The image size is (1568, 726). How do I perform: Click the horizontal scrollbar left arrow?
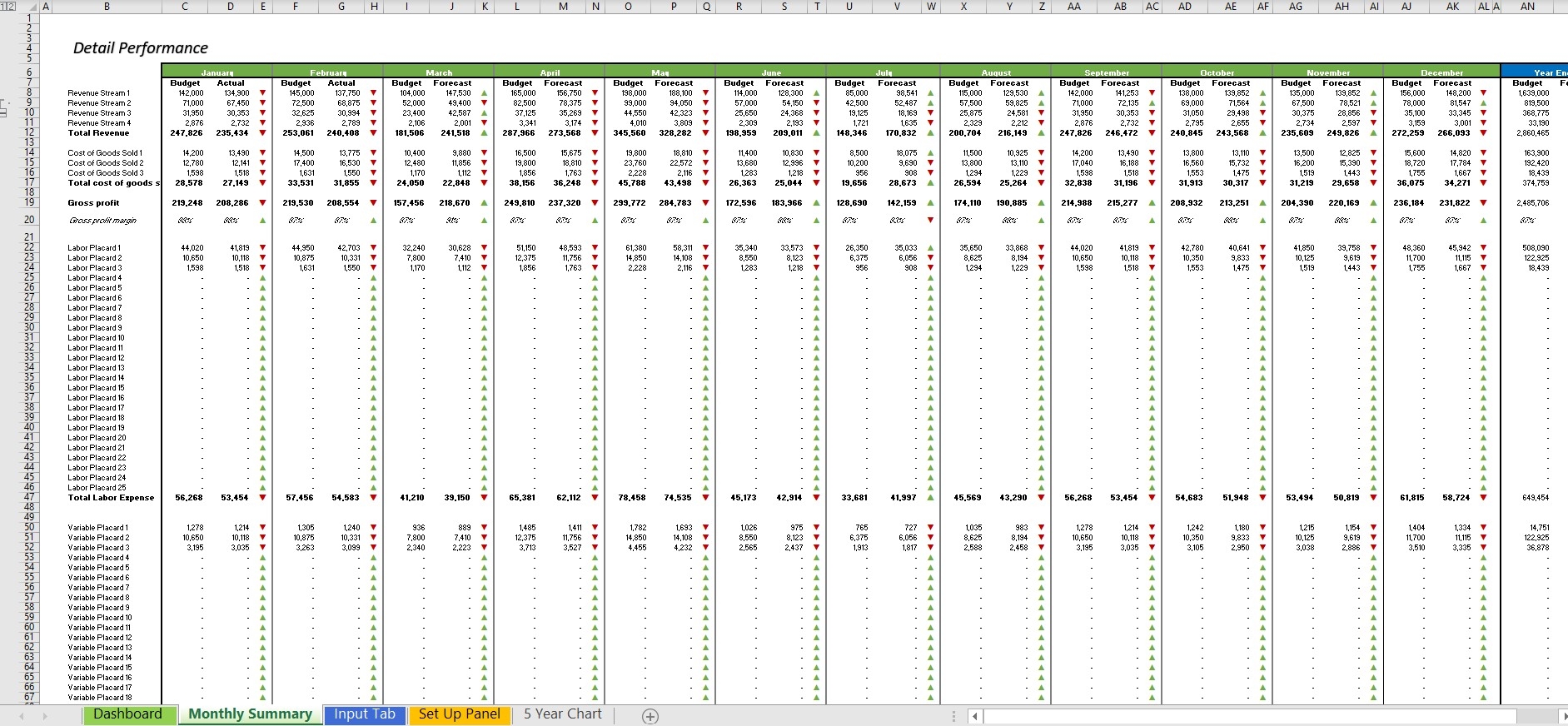tap(974, 716)
